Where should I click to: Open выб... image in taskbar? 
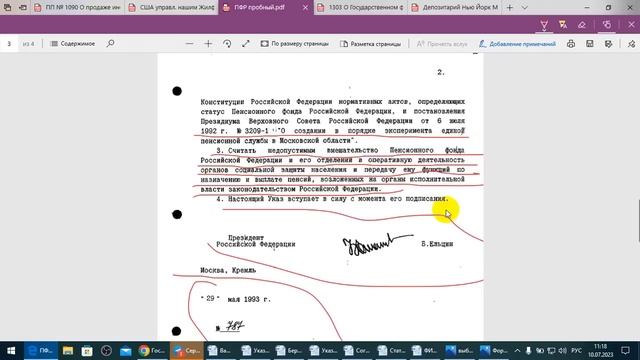click(x=459, y=351)
